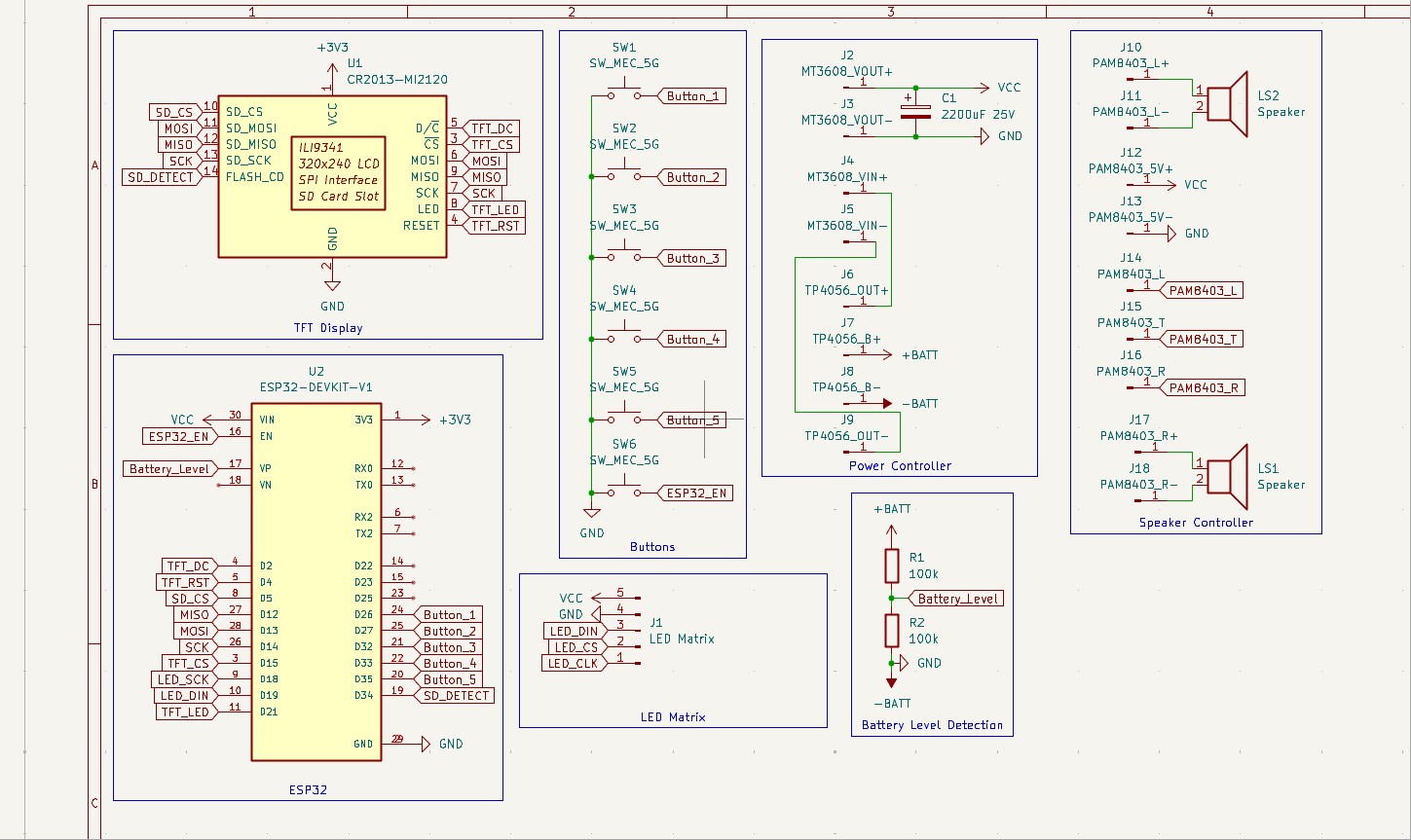Viewport: 1411px width, 840px height.
Task: Click the Button_2 label next to SW2
Action: 692,177
